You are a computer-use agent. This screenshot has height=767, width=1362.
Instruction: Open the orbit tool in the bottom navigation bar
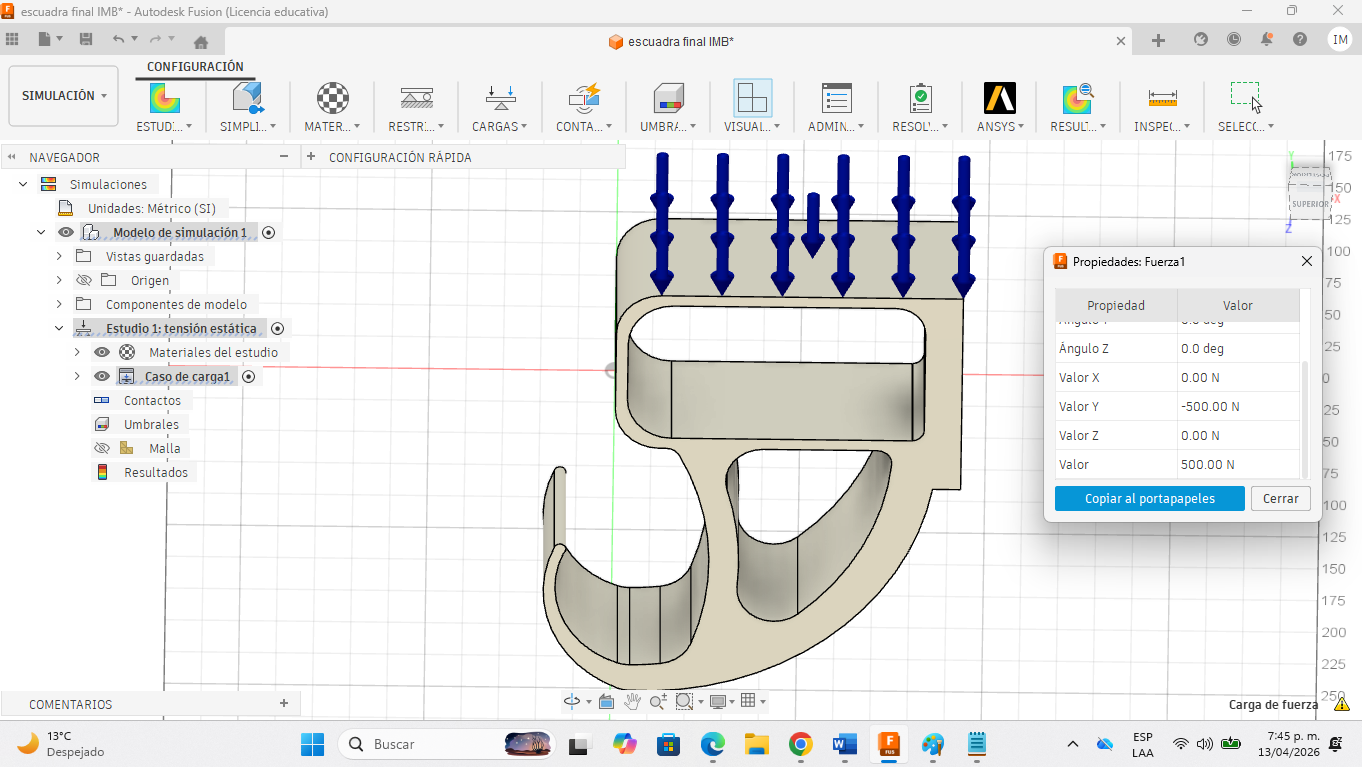click(572, 701)
